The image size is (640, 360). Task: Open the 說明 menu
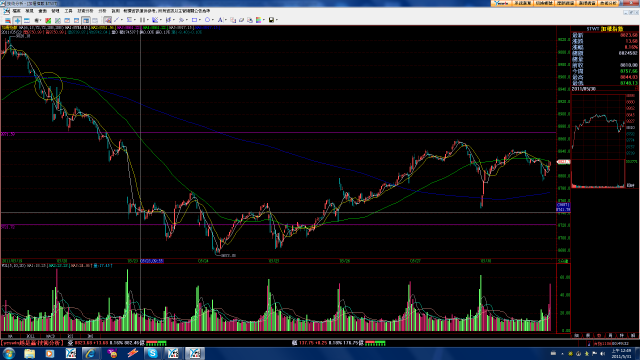point(116,11)
